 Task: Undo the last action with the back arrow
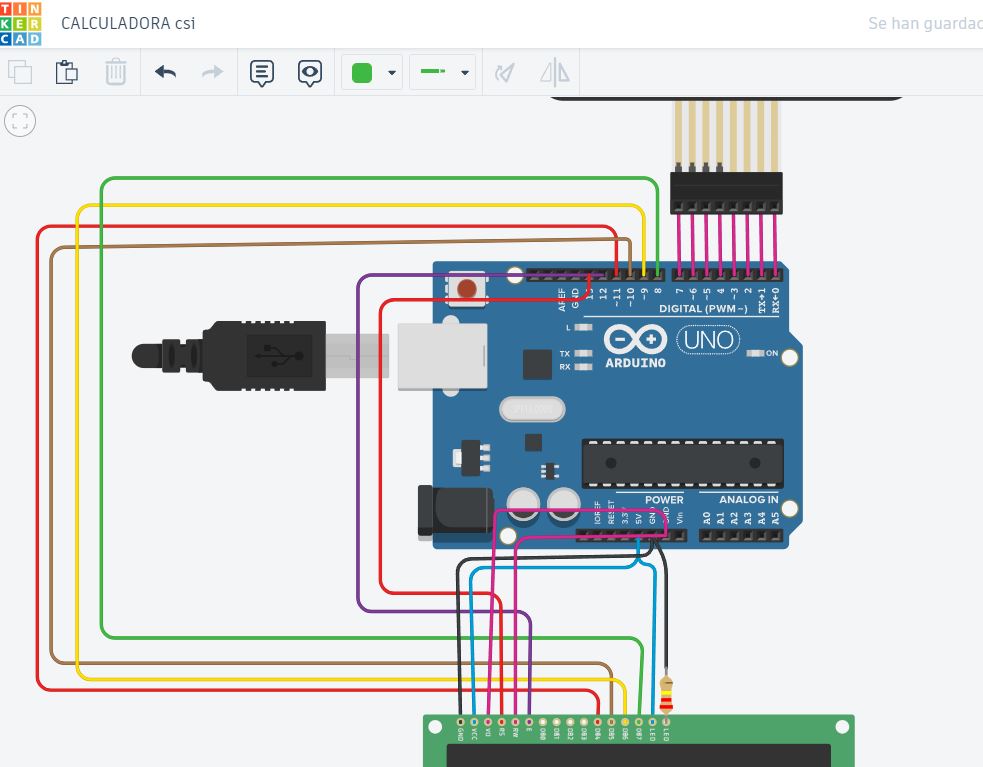(x=166, y=72)
